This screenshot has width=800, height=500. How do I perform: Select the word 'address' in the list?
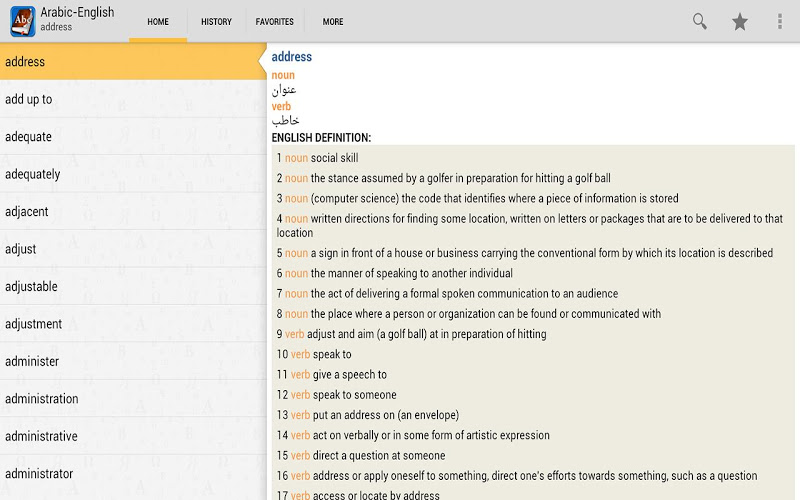(132, 62)
